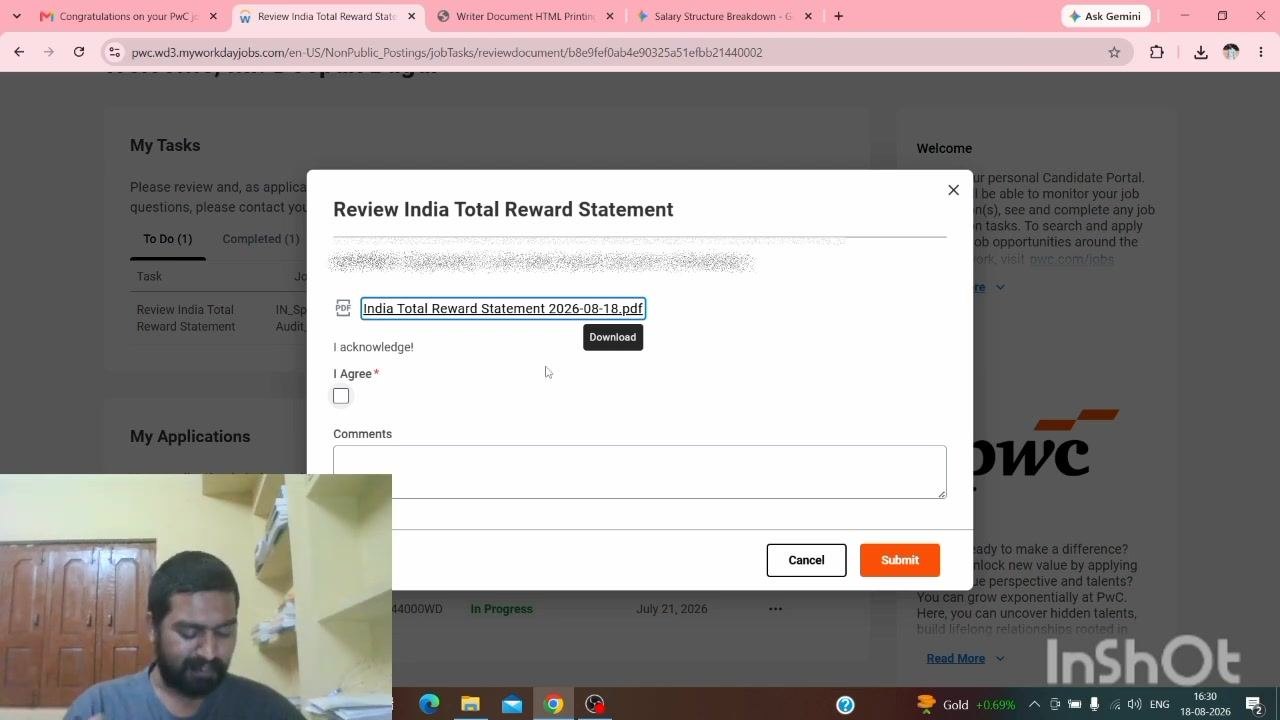This screenshot has height=720, width=1280.
Task: Click the Ask Gemini button
Action: 1105,16
